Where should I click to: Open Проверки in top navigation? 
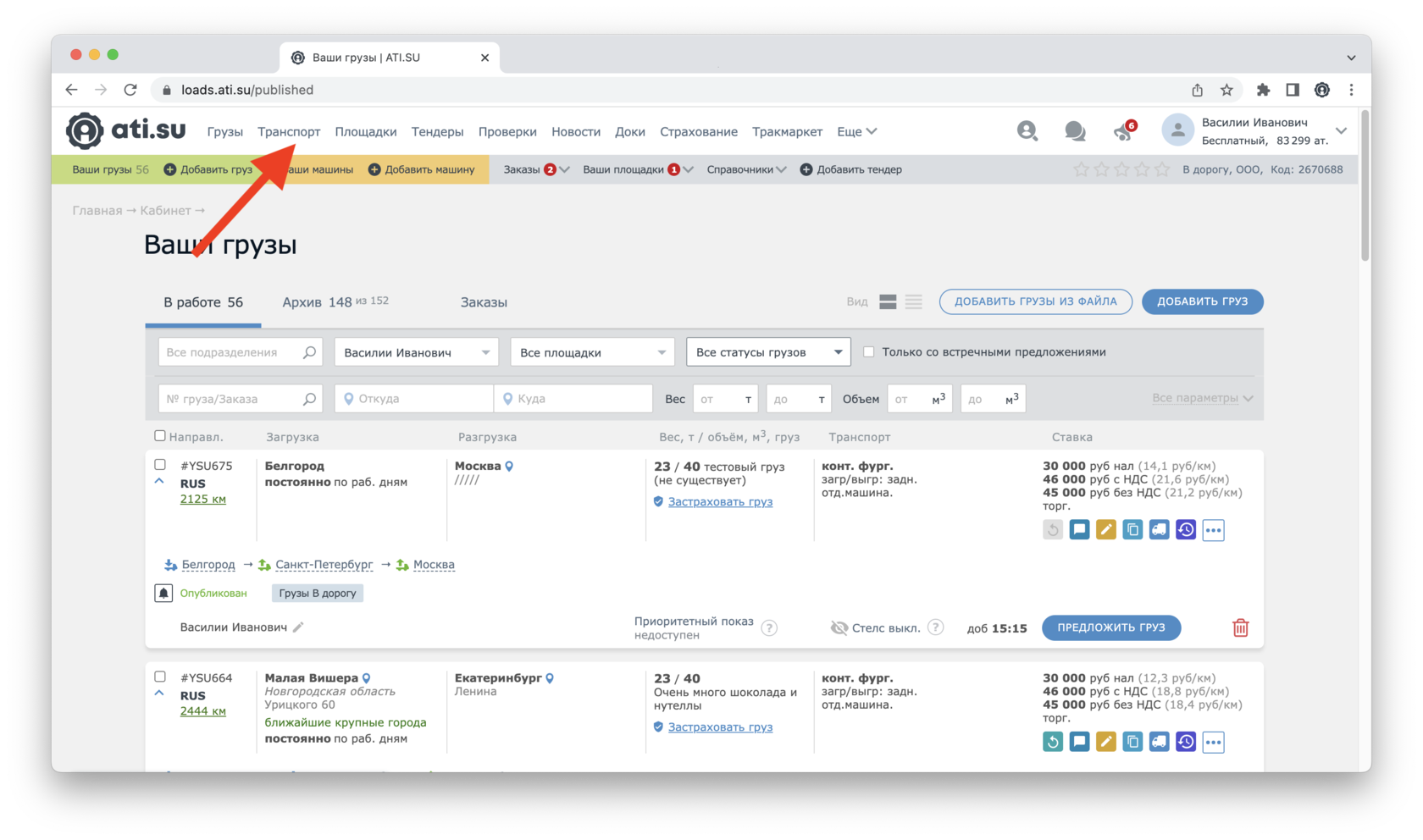coord(507,131)
